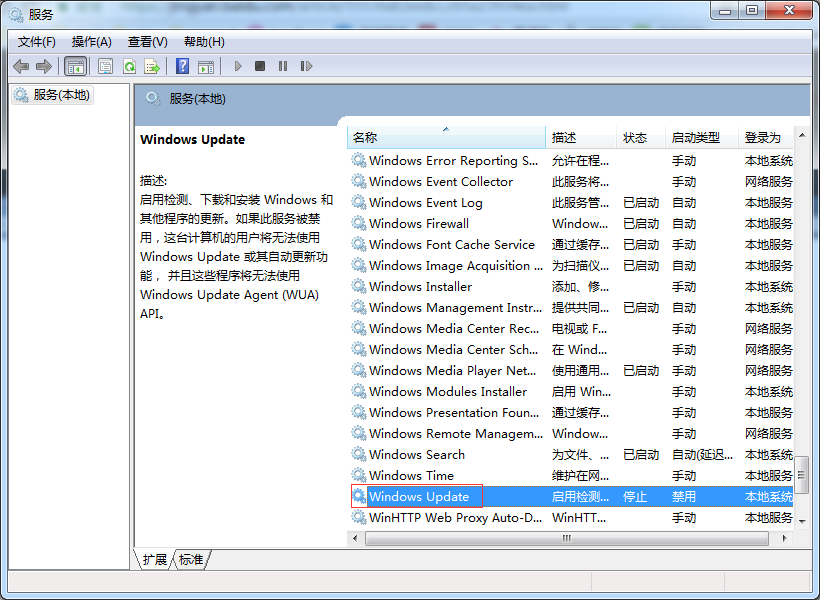Screen dimensions: 820x600
Task: Select the Windows Time service
Action: point(570,476)
